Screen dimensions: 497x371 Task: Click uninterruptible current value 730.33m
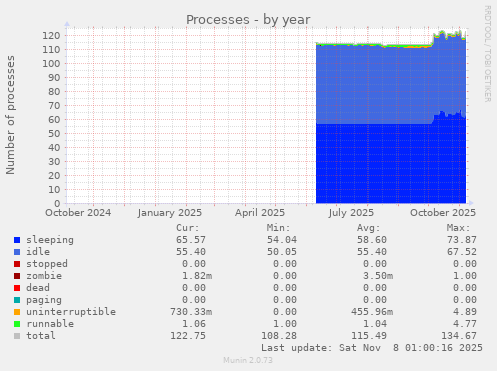tap(191, 312)
